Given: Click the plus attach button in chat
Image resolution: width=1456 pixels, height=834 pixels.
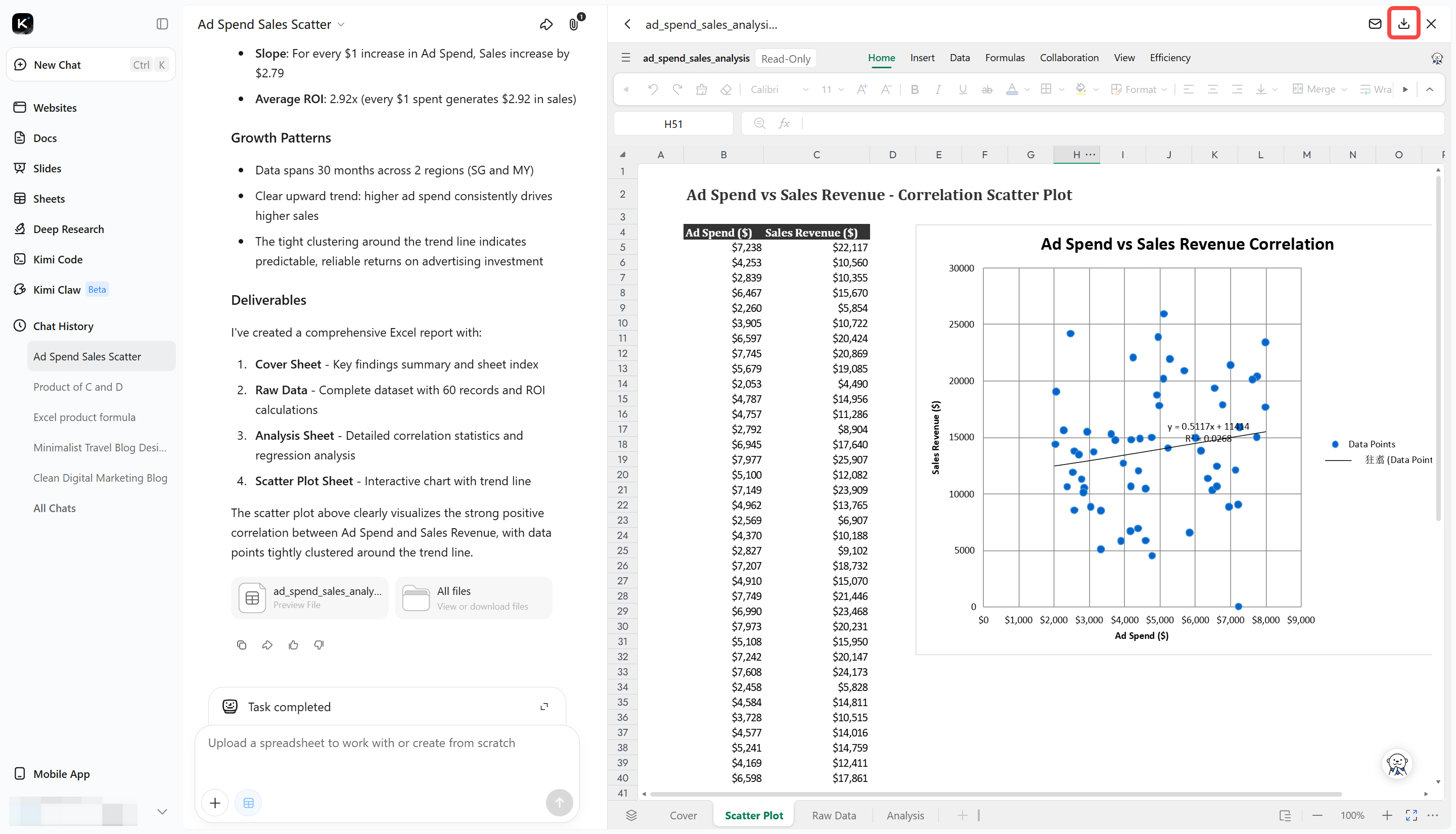Looking at the screenshot, I should 215,803.
